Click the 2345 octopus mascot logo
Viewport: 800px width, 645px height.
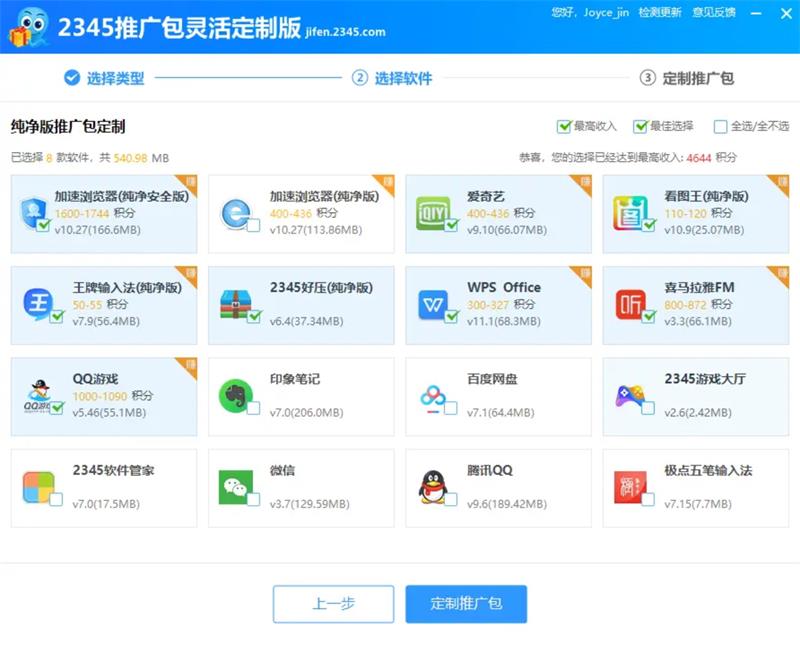pyautogui.click(x=29, y=28)
